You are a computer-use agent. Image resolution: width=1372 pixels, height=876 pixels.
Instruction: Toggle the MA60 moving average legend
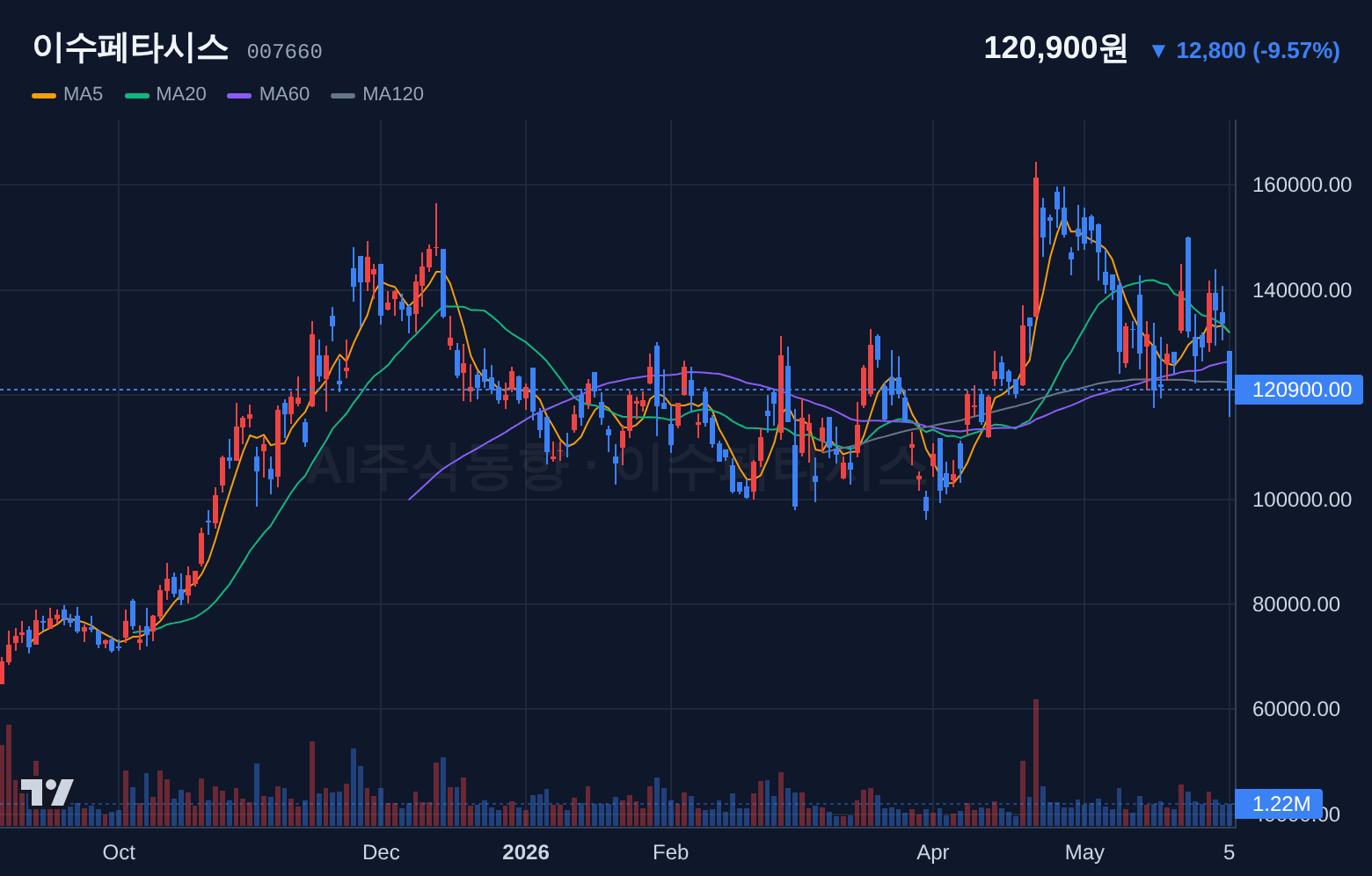point(284,94)
